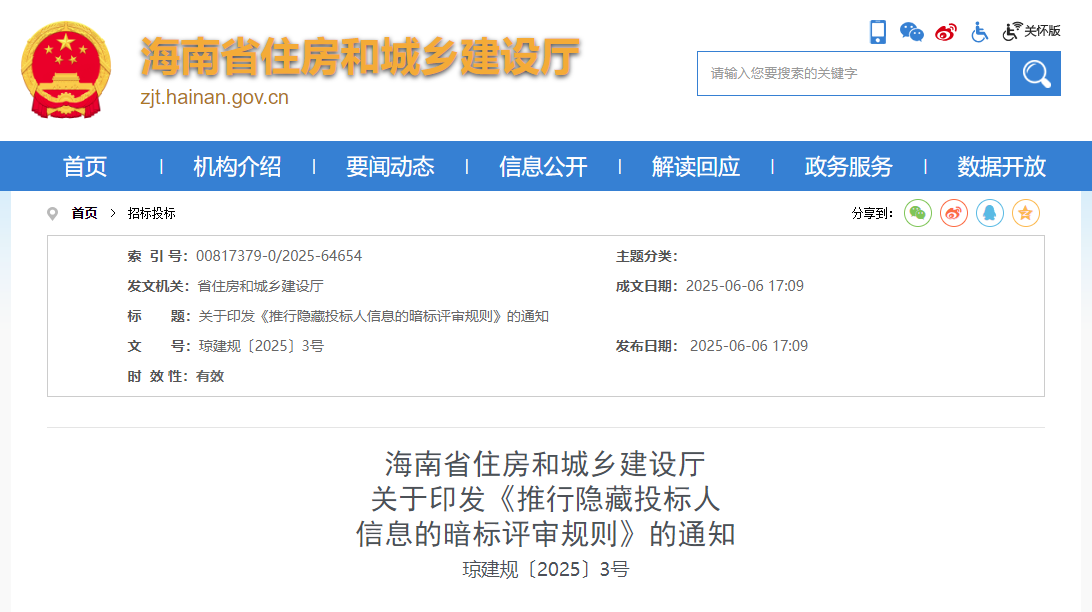Click the 招标投标 breadcrumb link

(149, 213)
